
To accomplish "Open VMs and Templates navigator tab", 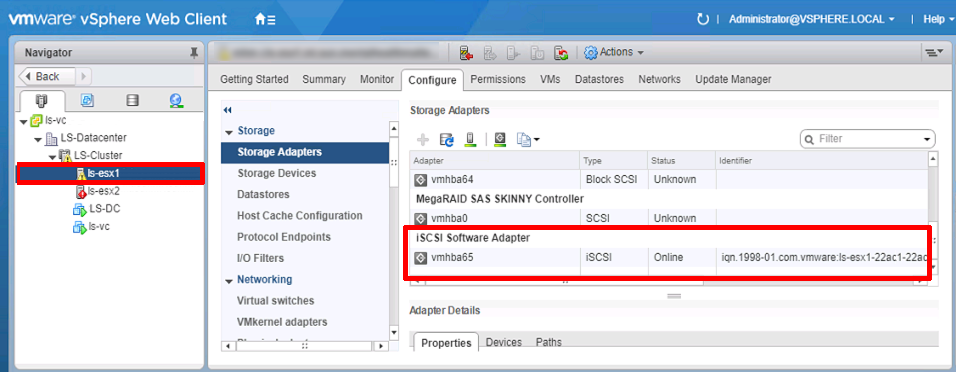I will [x=87, y=101].
